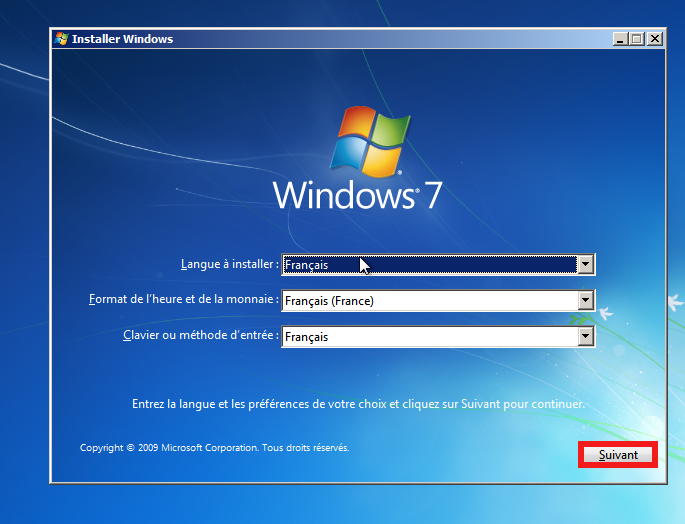Click the 'Entrez la langue' instruction text
This screenshot has width=685, height=524.
[358, 405]
